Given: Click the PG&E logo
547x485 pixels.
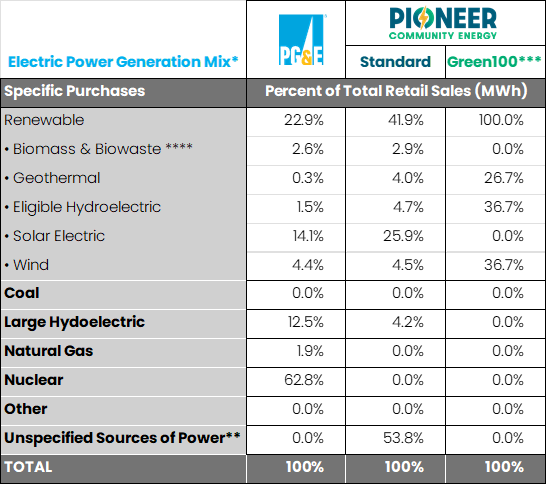Looking at the screenshot, I should pyautogui.click(x=302, y=40).
